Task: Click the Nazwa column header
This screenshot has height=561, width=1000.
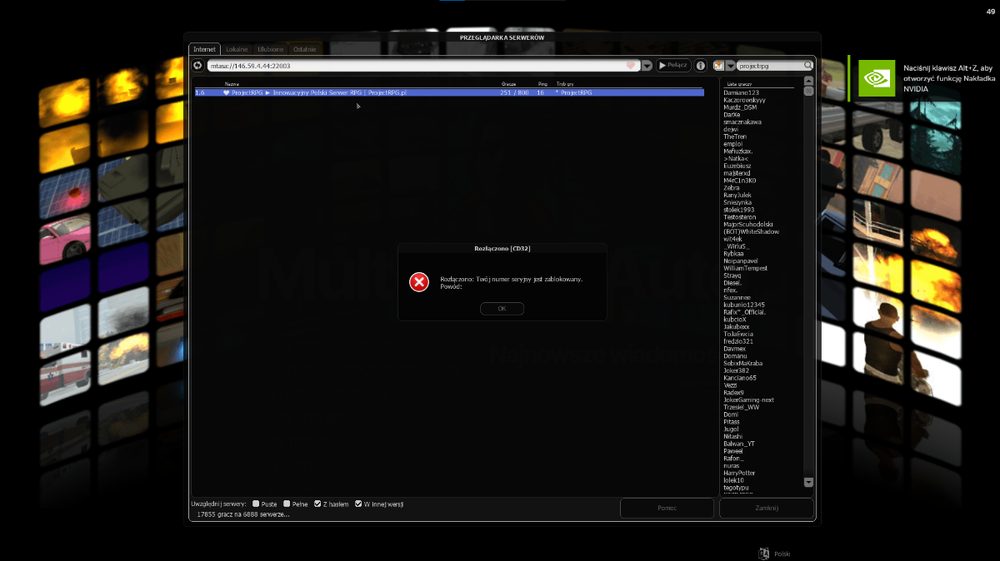Action: pyautogui.click(x=232, y=84)
